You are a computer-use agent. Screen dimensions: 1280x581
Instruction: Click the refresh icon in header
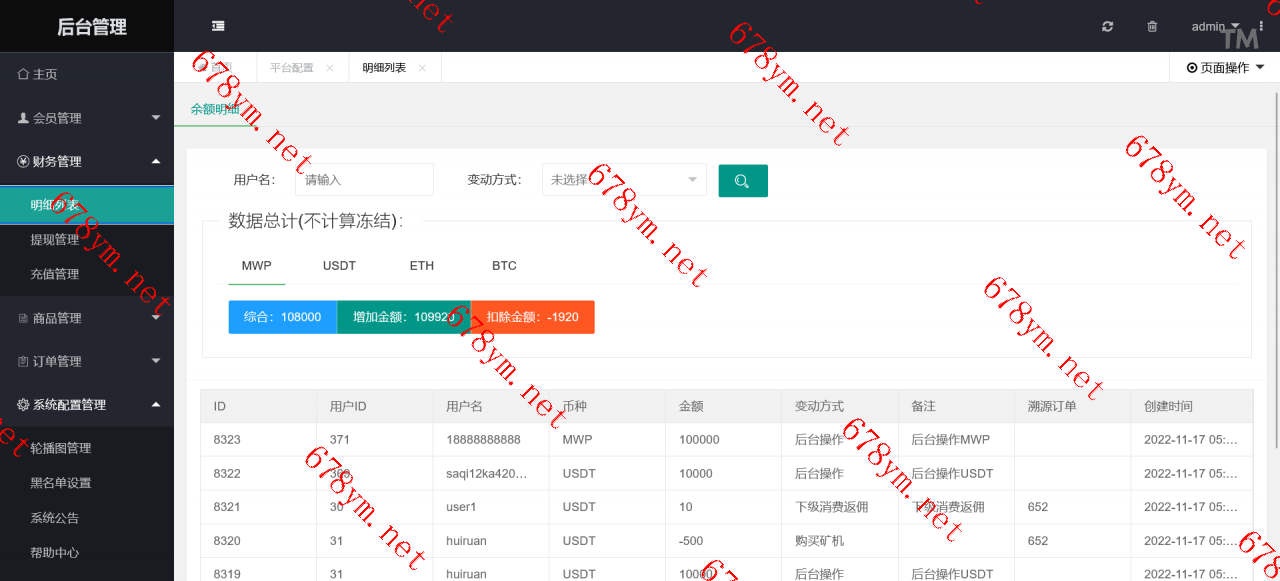pos(1107,26)
